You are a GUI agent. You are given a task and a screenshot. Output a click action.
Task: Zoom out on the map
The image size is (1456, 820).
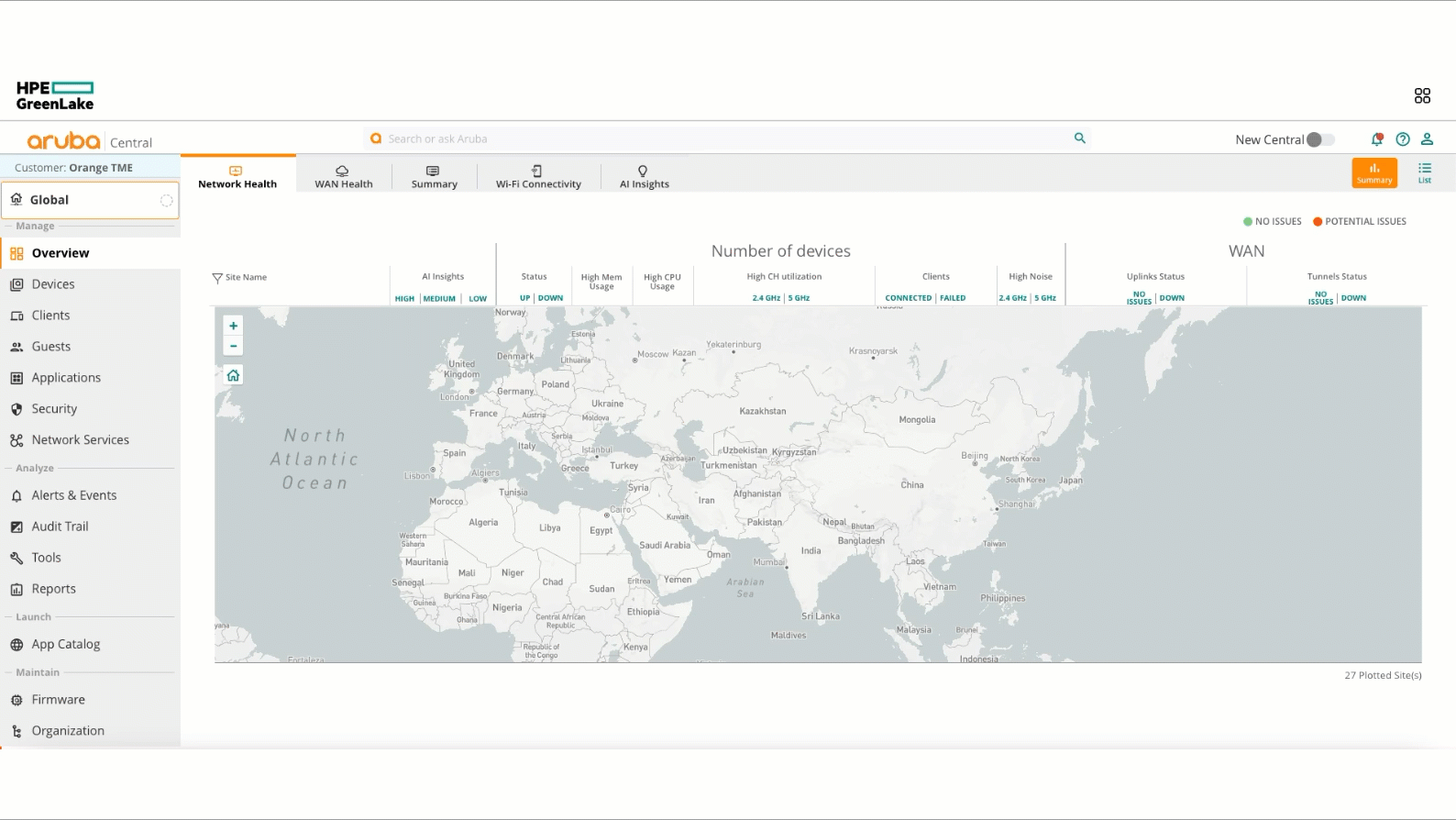[233, 346]
